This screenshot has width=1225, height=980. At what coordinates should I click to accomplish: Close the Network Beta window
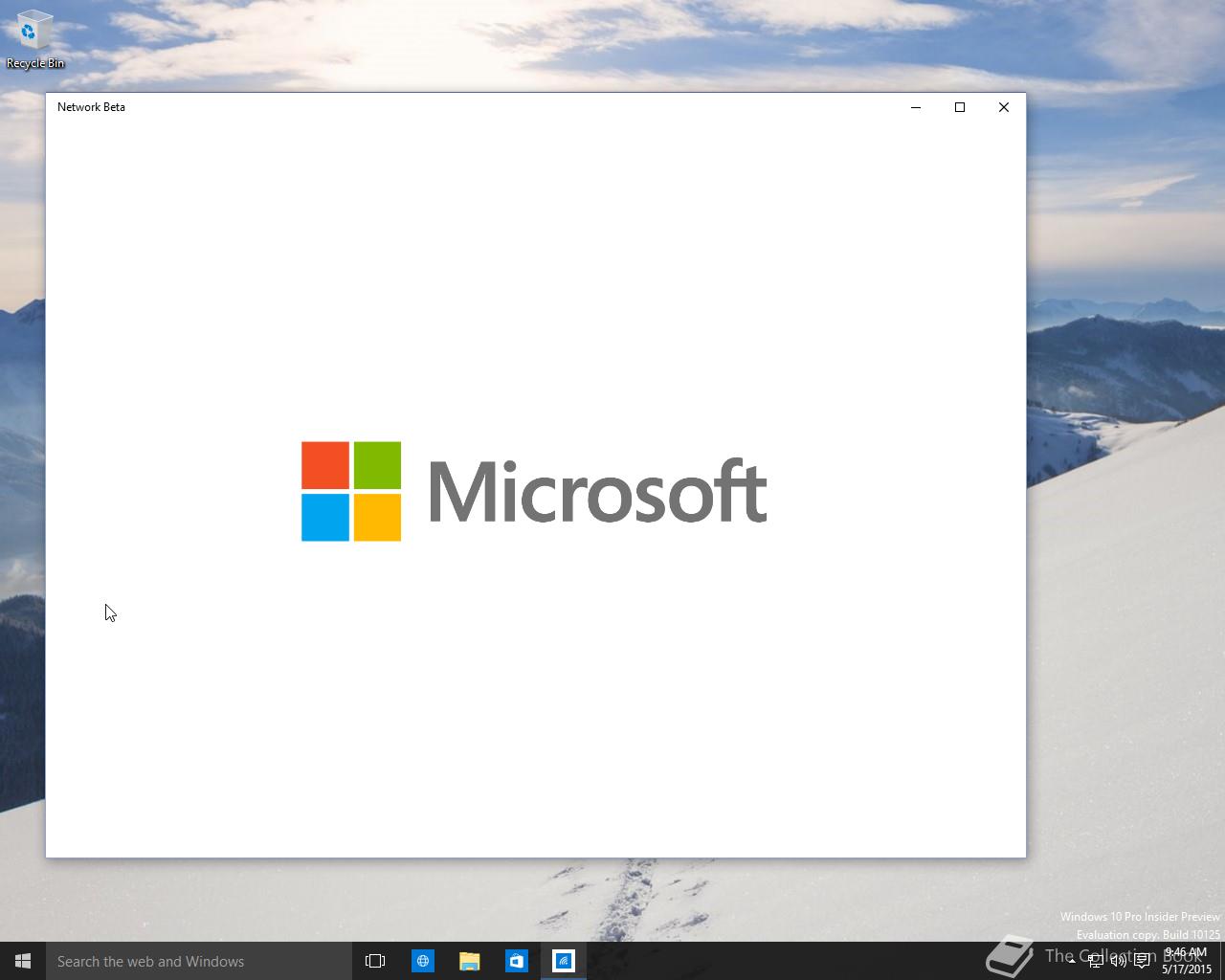click(x=1004, y=107)
